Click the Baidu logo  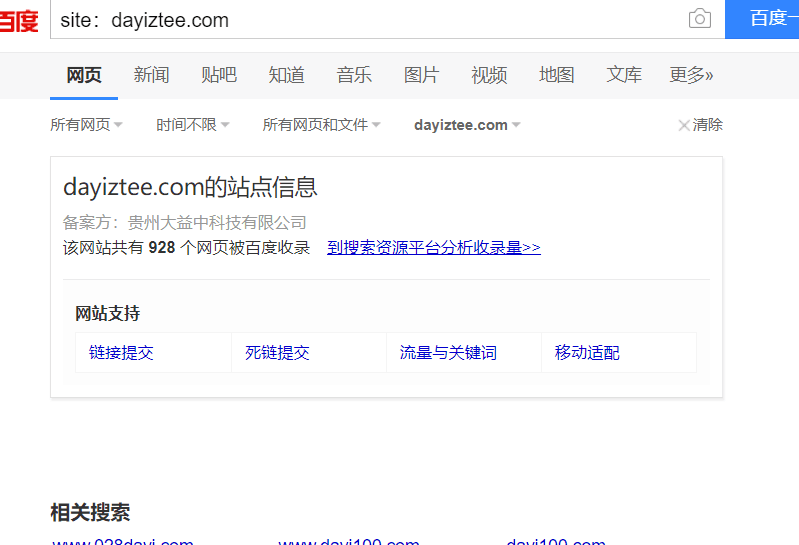coord(19,21)
